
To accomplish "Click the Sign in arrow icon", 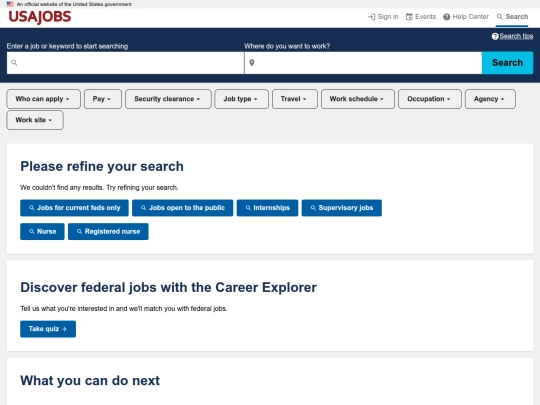I will [x=372, y=17].
